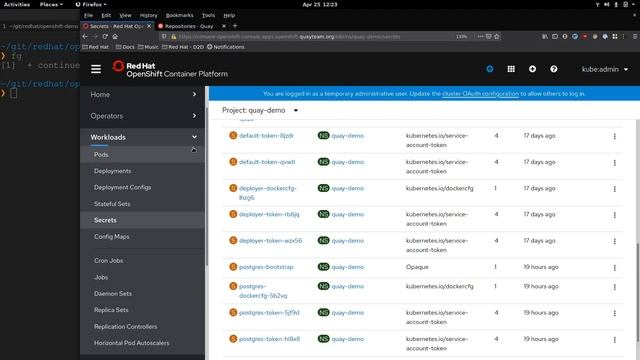Open Firefox Edit menu
The width and height of the screenshot is (640, 360).
coord(106,15)
